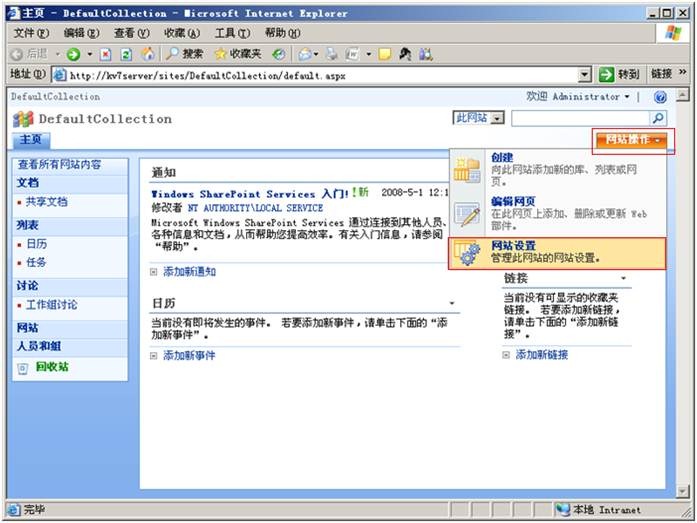Click the recycle bin icon
The width and height of the screenshot is (697, 523).
point(22,368)
